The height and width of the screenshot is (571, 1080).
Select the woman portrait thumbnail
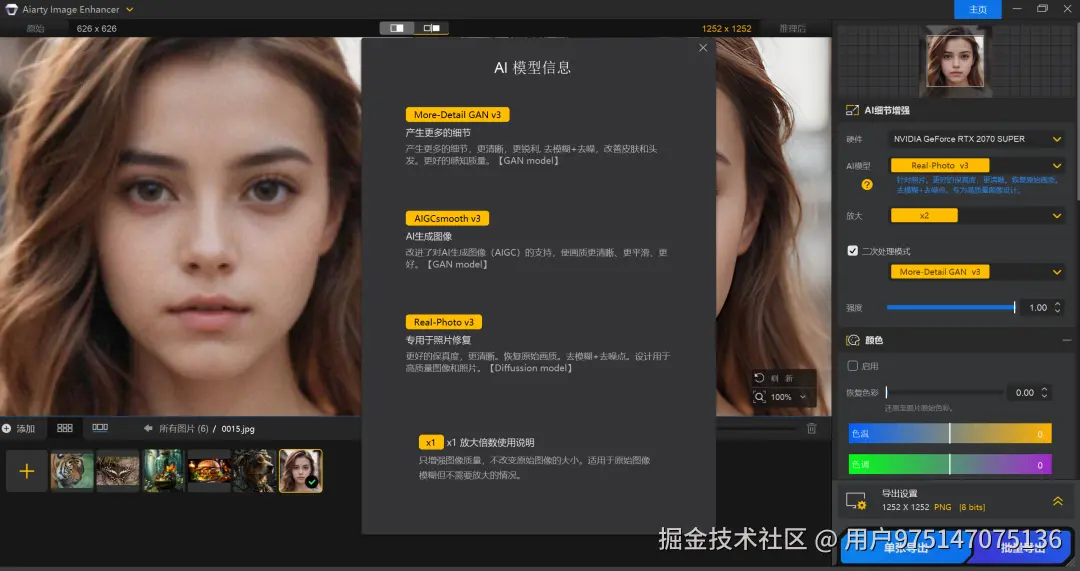click(300, 470)
